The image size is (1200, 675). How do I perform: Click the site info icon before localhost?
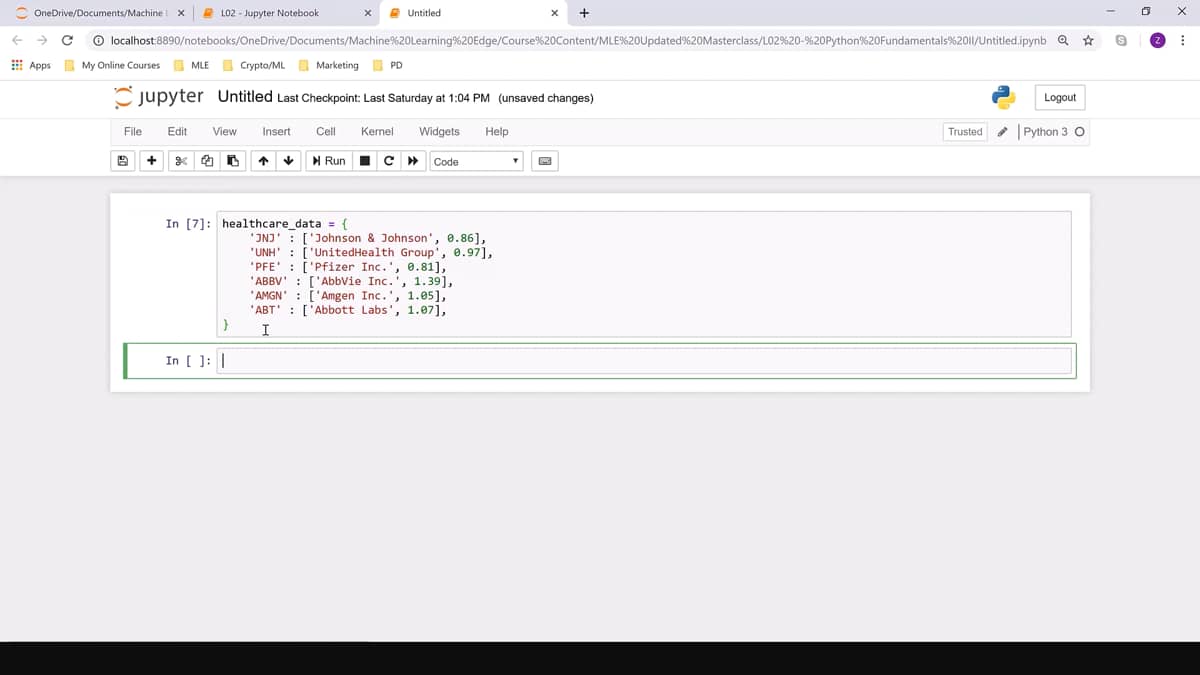tap(98, 40)
